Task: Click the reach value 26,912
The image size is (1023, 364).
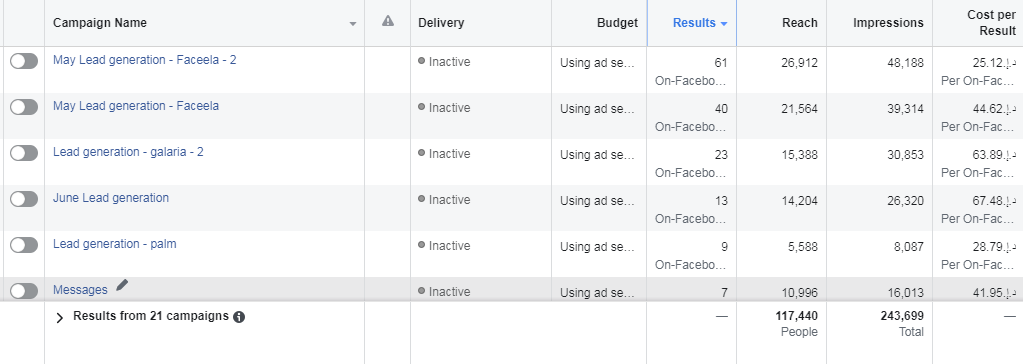Action: pyautogui.click(x=799, y=63)
